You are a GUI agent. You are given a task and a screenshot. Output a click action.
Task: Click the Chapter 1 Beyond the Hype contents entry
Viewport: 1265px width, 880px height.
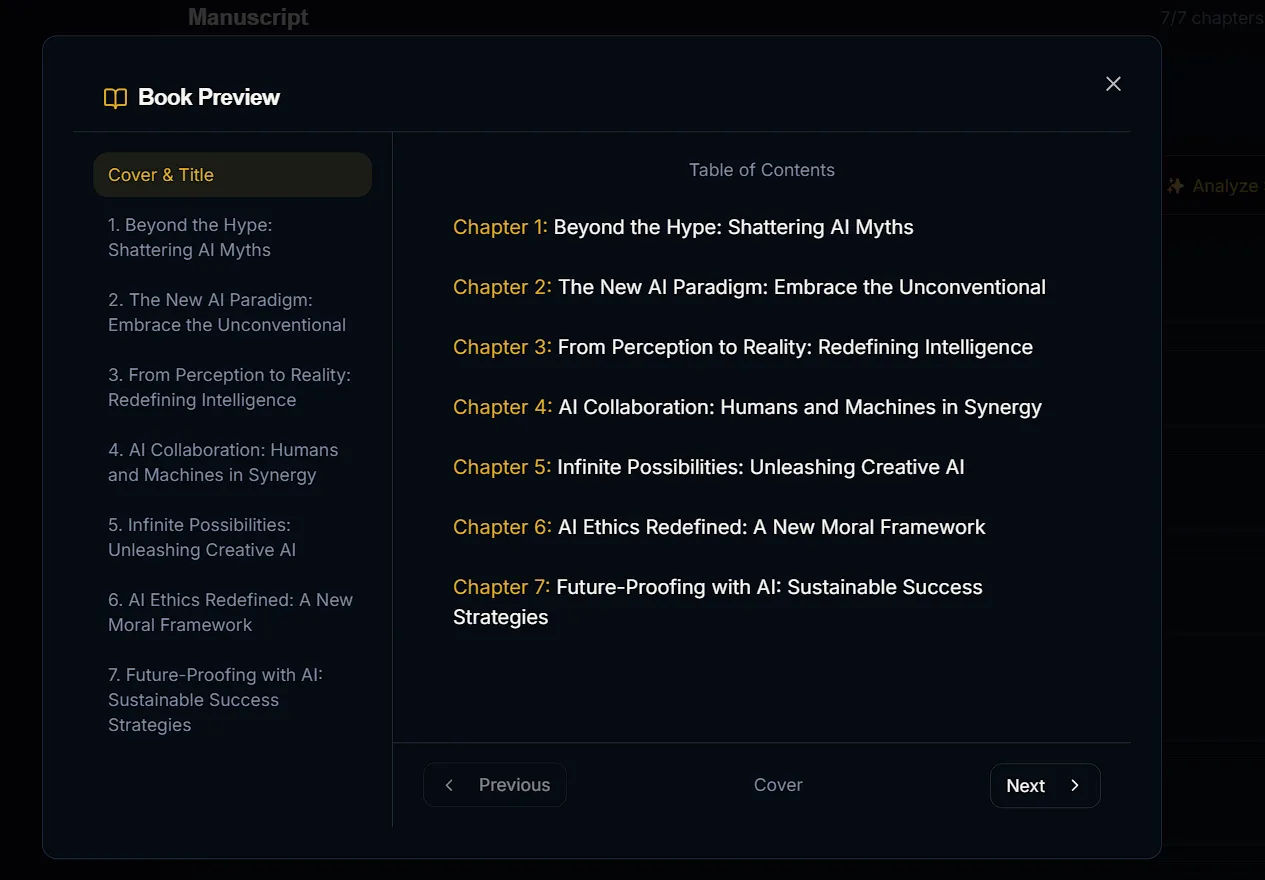coord(683,227)
